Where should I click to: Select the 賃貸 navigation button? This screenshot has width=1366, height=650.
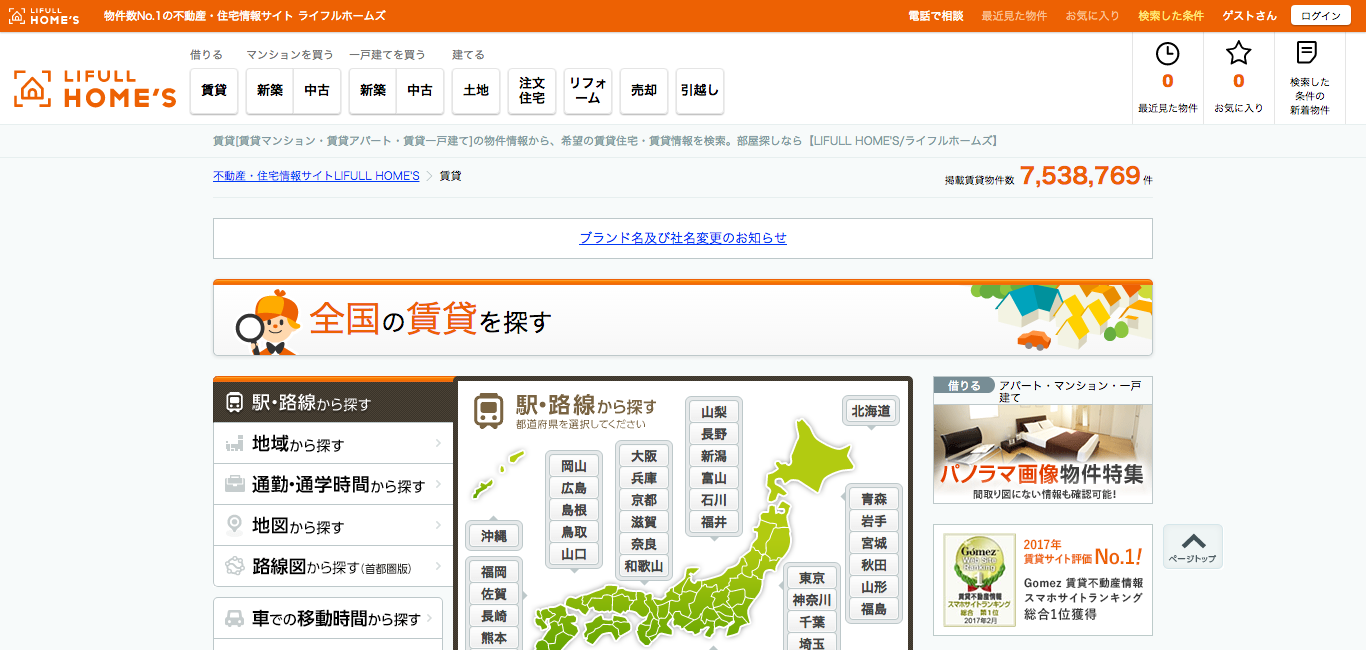[214, 90]
